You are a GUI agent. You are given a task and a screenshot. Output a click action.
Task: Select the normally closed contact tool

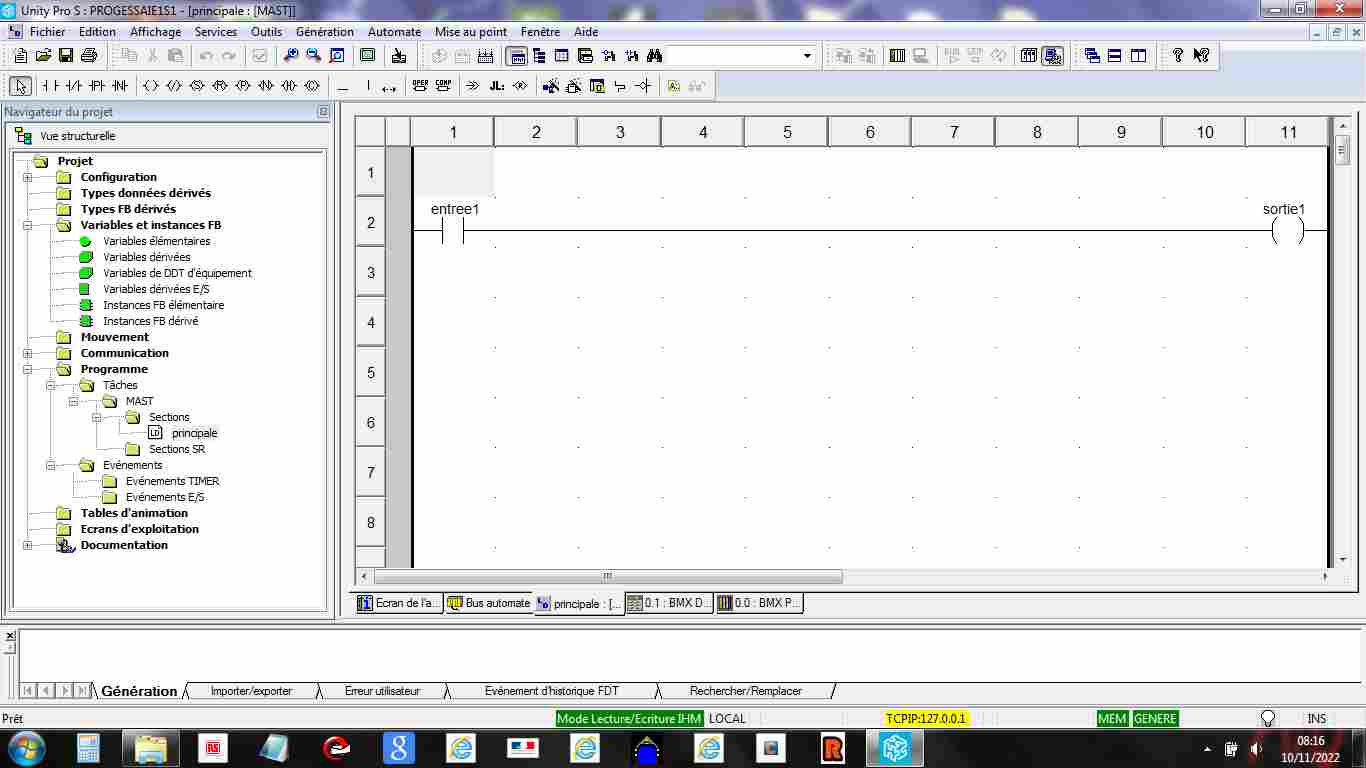(x=73, y=86)
